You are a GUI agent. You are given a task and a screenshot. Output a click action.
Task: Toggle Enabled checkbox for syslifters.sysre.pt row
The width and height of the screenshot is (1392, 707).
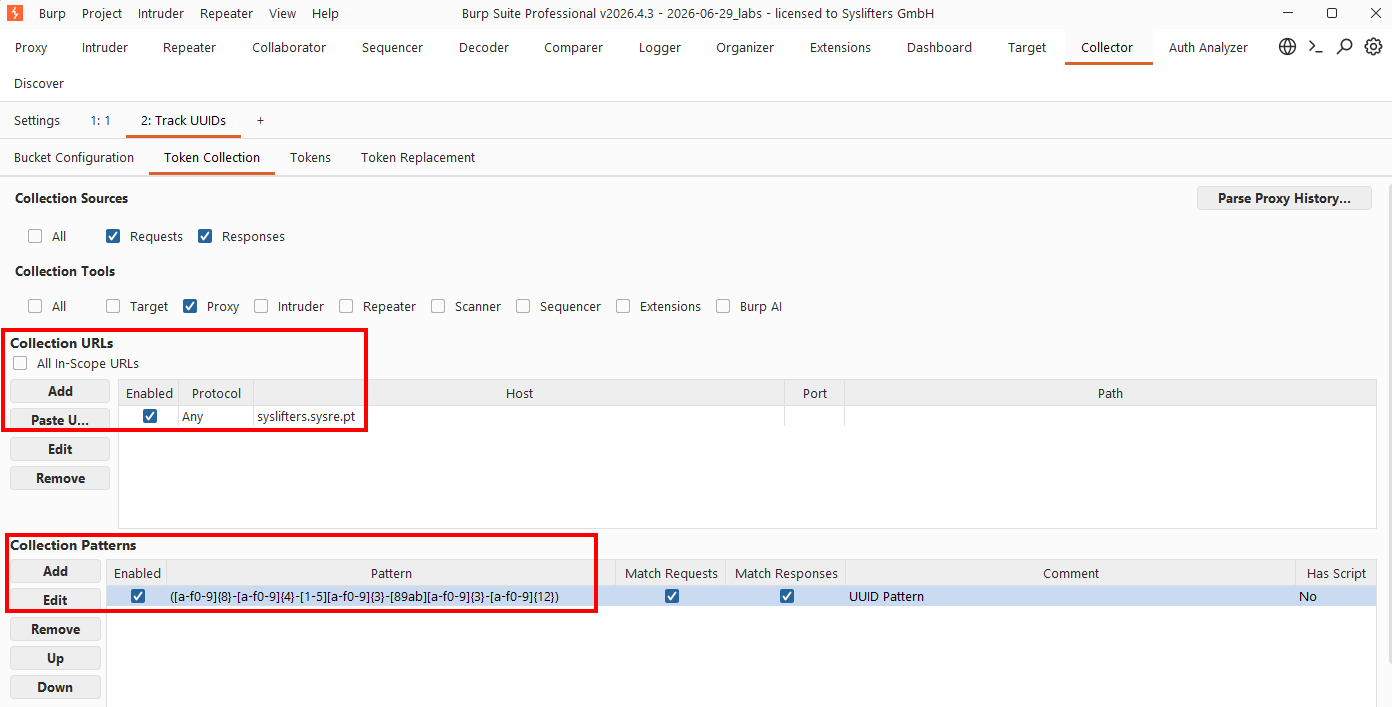click(x=150, y=416)
